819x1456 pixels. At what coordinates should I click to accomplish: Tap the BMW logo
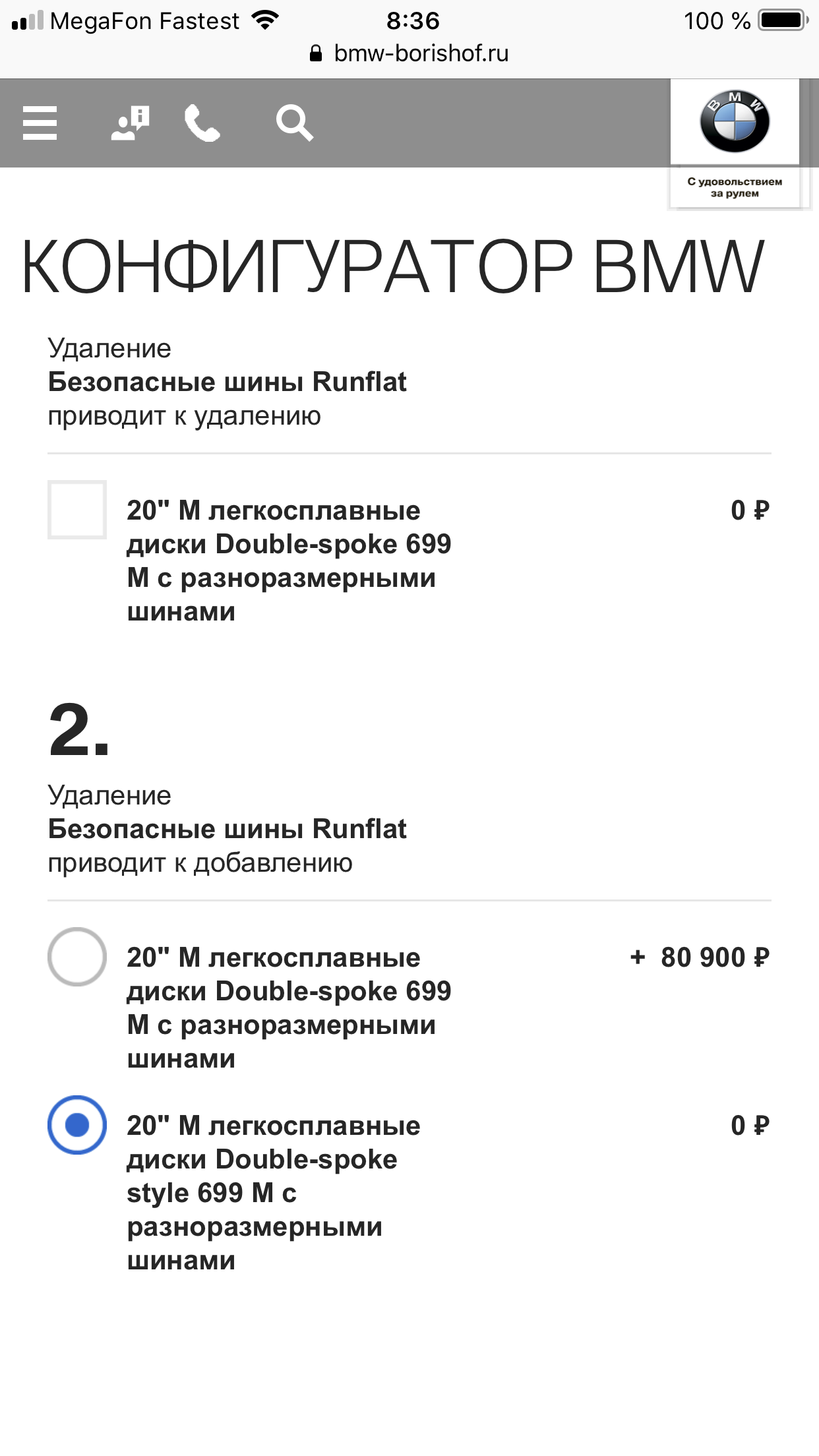735,121
